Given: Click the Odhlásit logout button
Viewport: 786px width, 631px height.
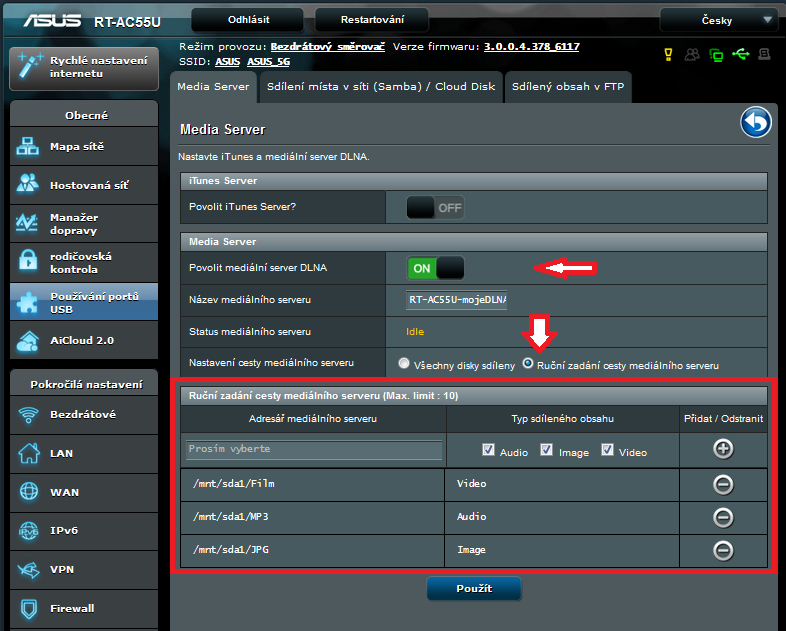Looking at the screenshot, I should (x=247, y=20).
